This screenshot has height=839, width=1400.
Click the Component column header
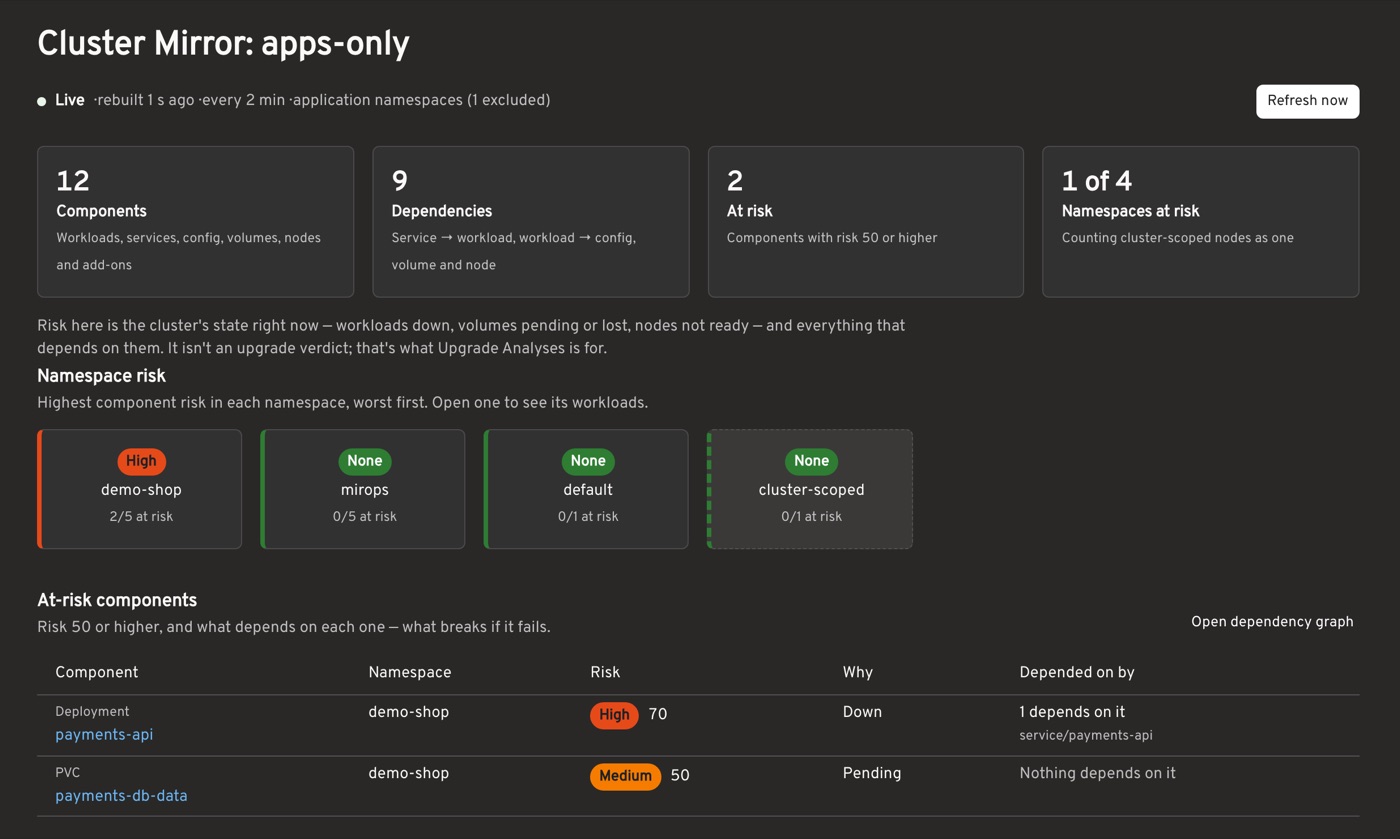click(97, 673)
